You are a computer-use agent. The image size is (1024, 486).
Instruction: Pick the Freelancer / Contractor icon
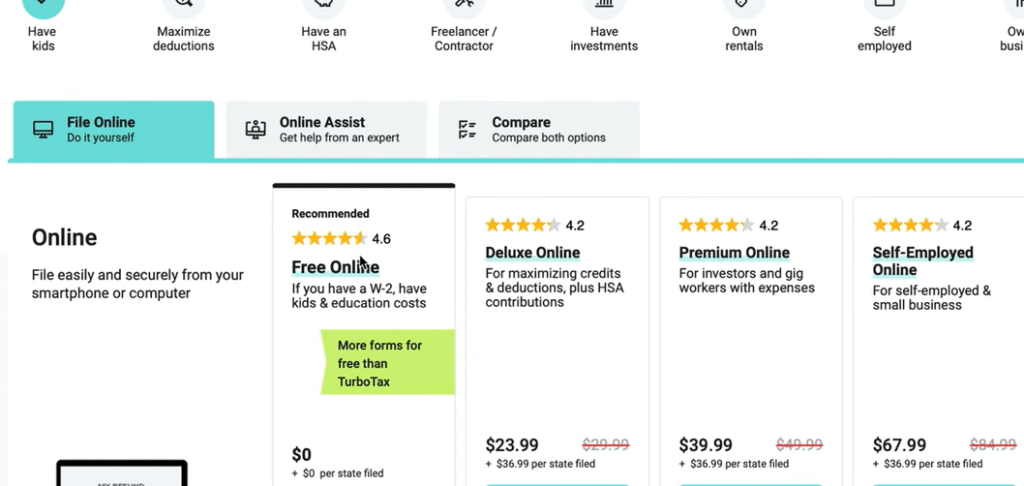(464, 6)
